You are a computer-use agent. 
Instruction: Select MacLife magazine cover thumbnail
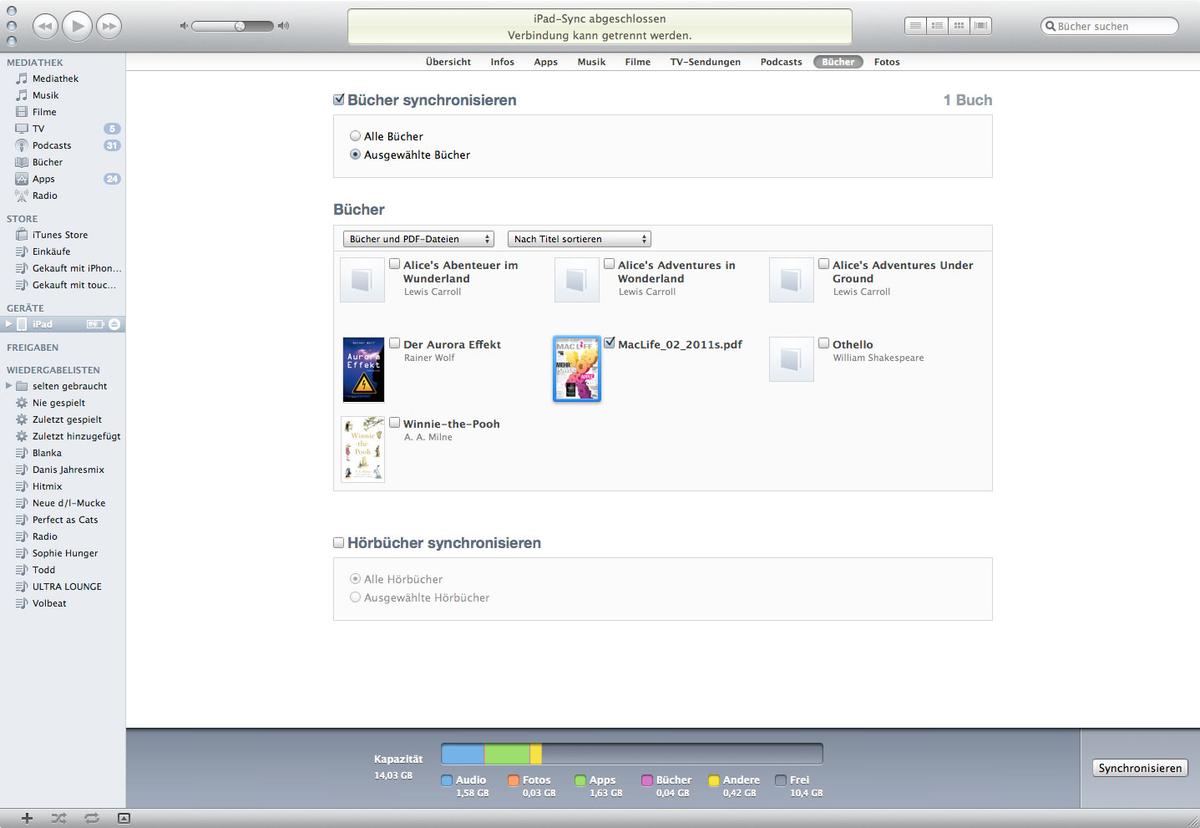577,369
